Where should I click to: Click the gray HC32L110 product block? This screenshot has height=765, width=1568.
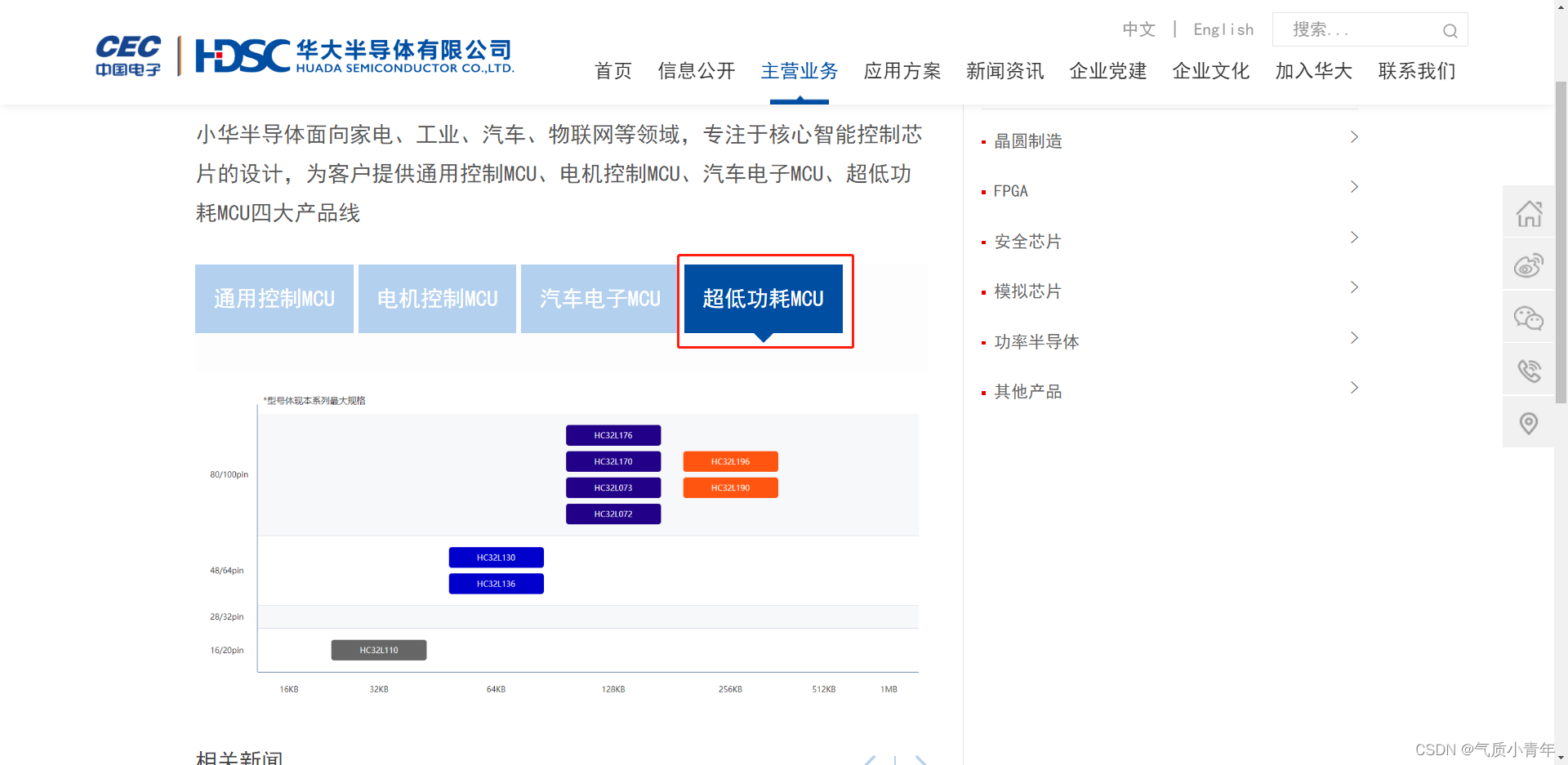379,650
